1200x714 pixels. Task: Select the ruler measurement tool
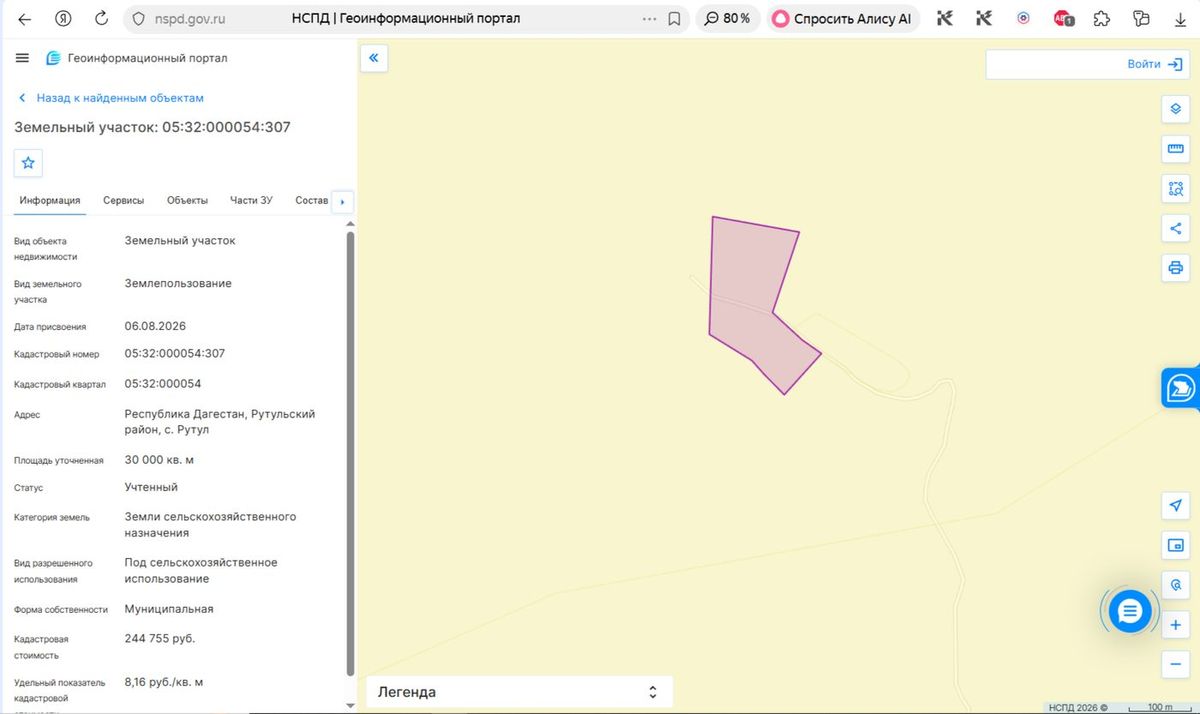click(1176, 150)
